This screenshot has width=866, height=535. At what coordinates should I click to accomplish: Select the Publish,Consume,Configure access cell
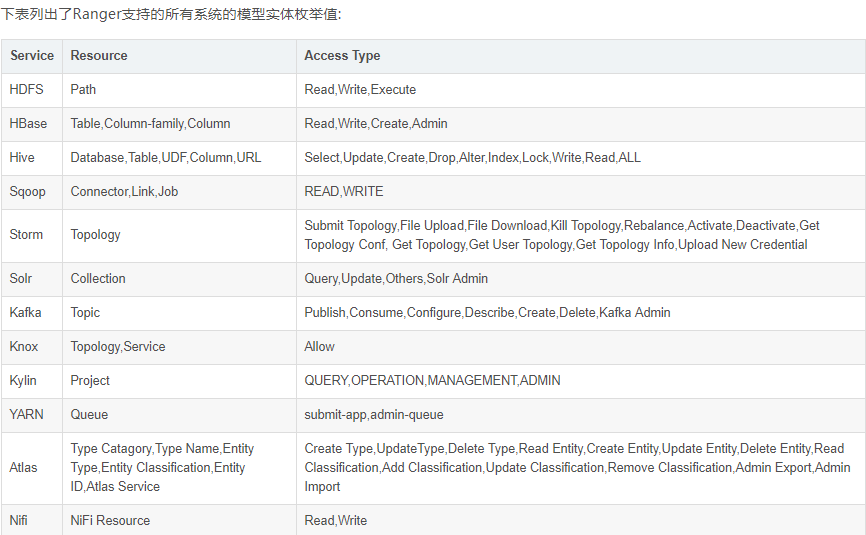pos(580,313)
